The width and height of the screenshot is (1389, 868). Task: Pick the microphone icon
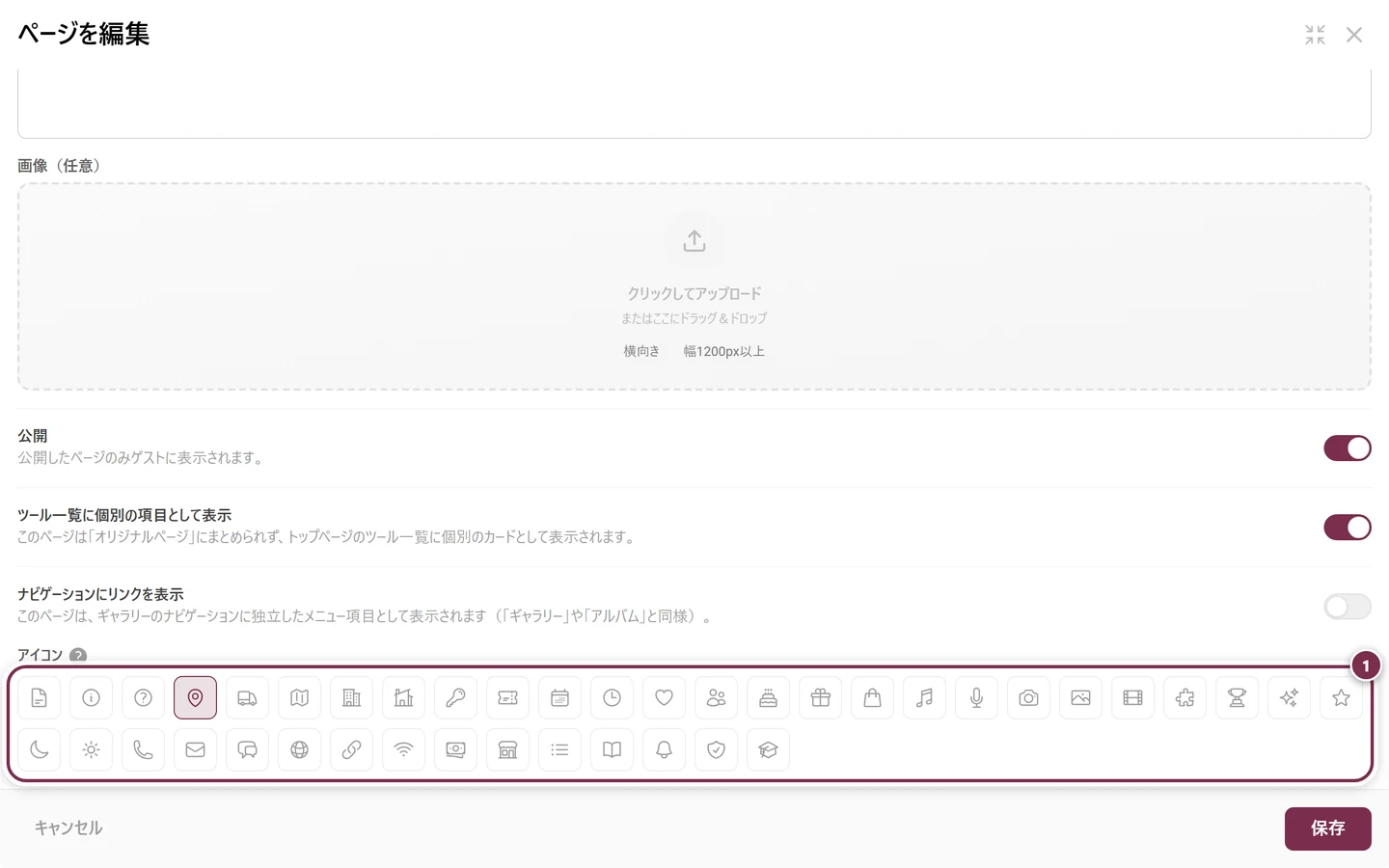click(x=976, y=697)
